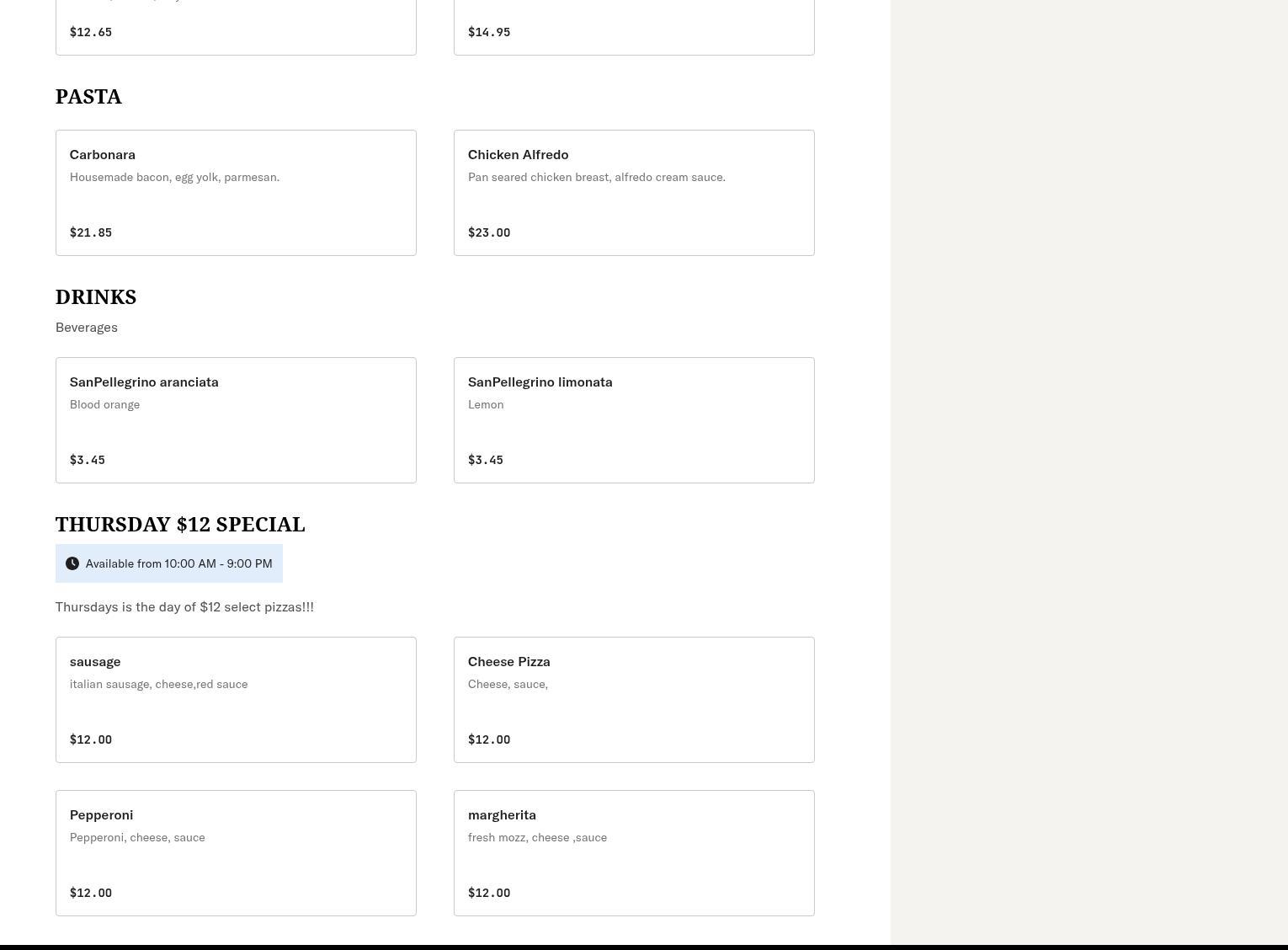Click the DRINKS section heading
The height and width of the screenshot is (950, 1288).
pos(96,297)
